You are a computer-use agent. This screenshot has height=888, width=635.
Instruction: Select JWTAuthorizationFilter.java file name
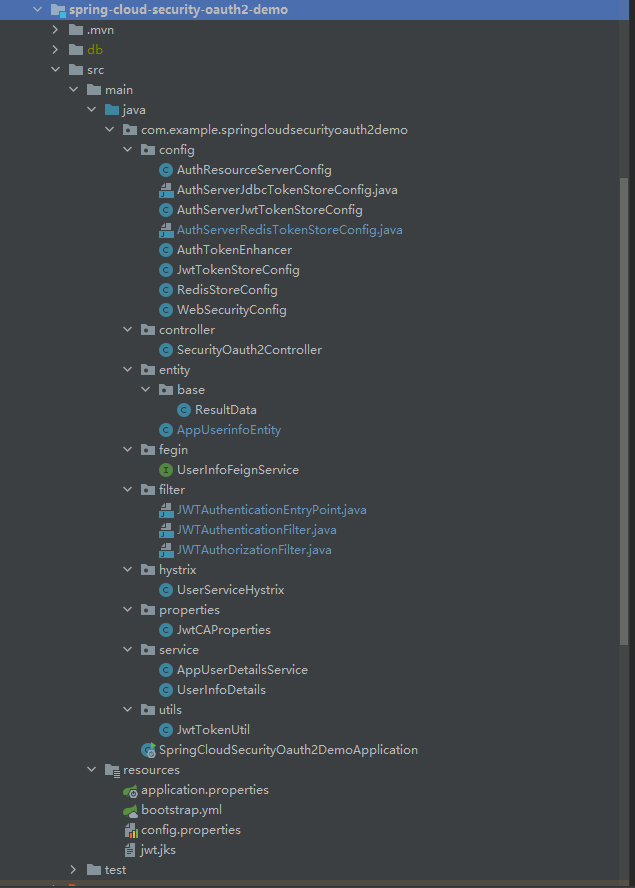click(x=254, y=550)
